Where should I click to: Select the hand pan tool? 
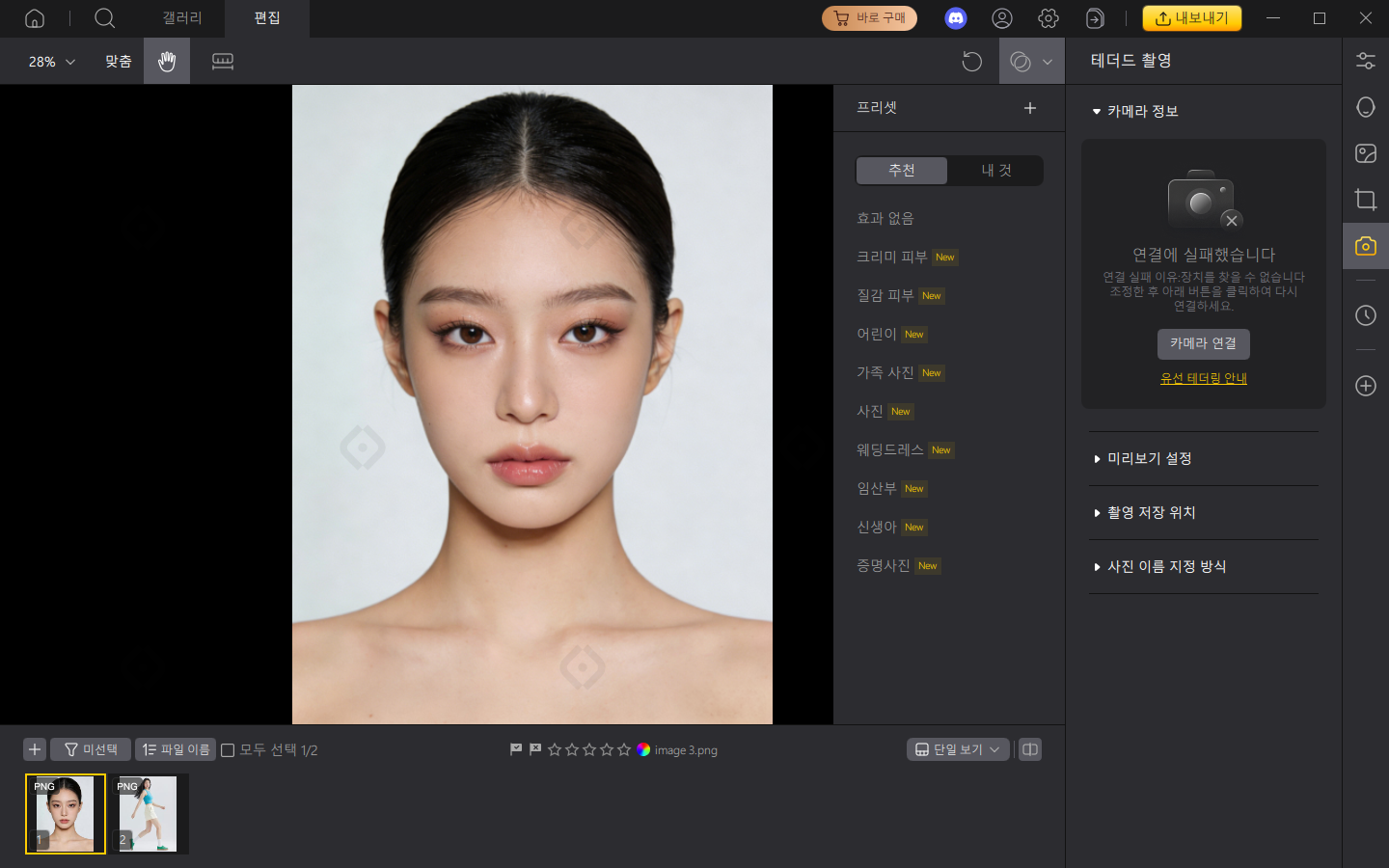click(167, 62)
